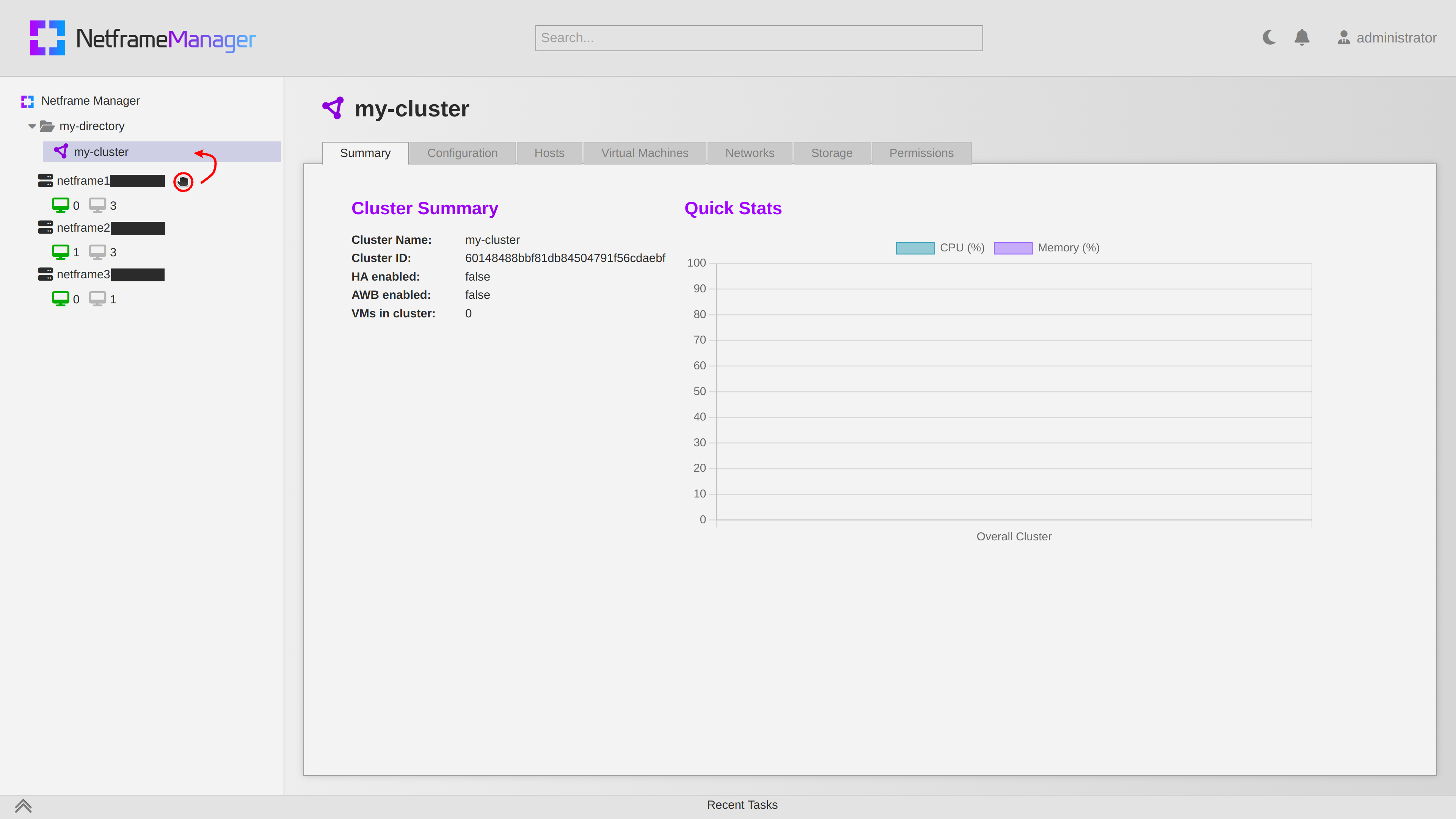Select the Netframe Manager root label

click(91, 100)
